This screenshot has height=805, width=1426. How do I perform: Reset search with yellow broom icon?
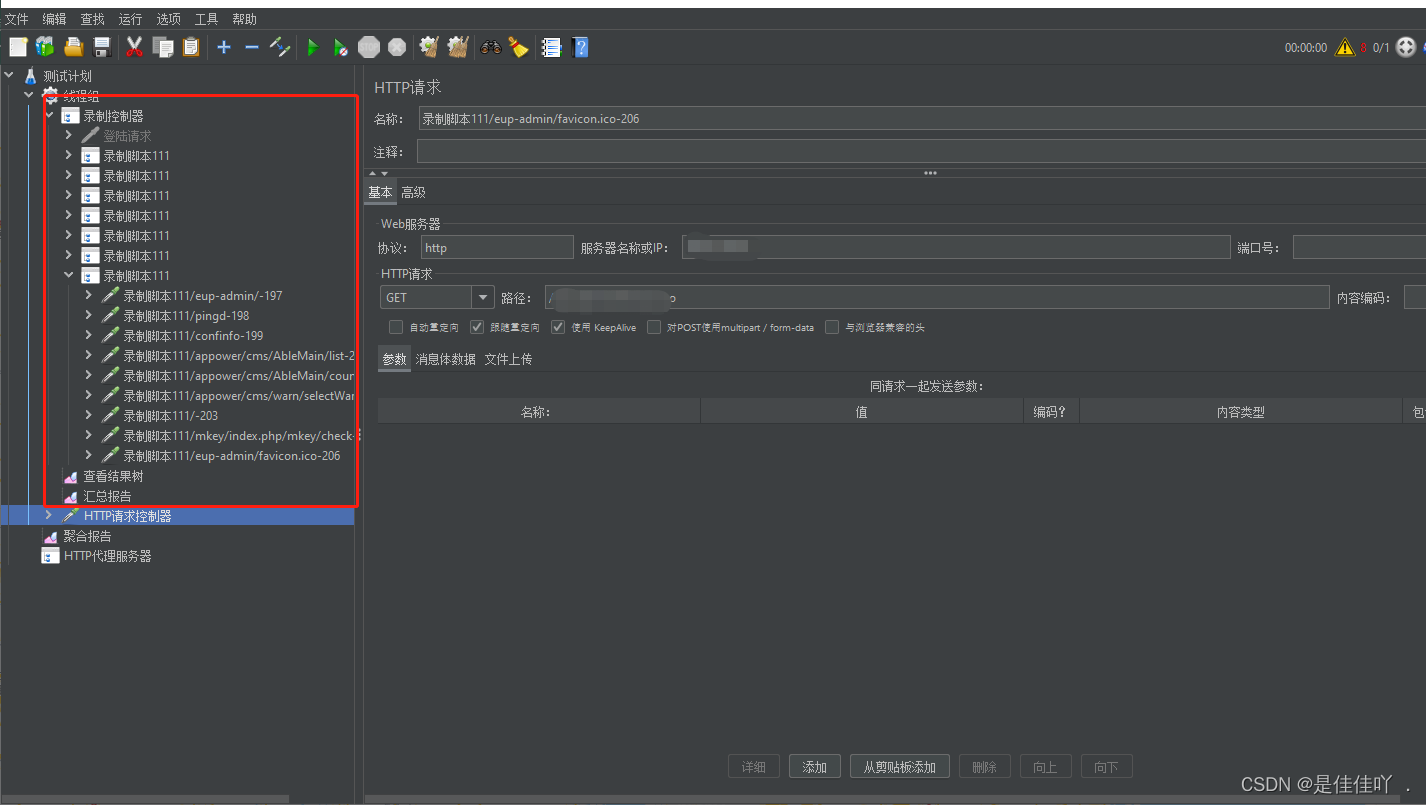[518, 47]
